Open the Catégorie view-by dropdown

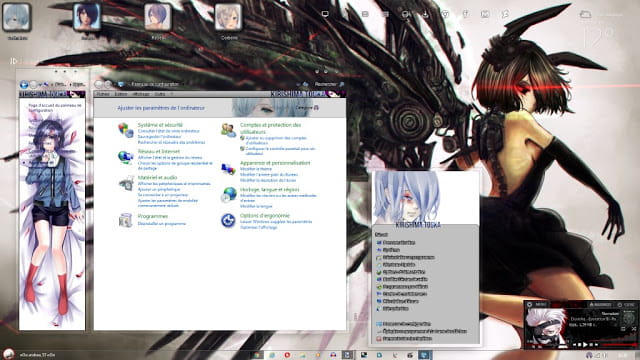307,108
